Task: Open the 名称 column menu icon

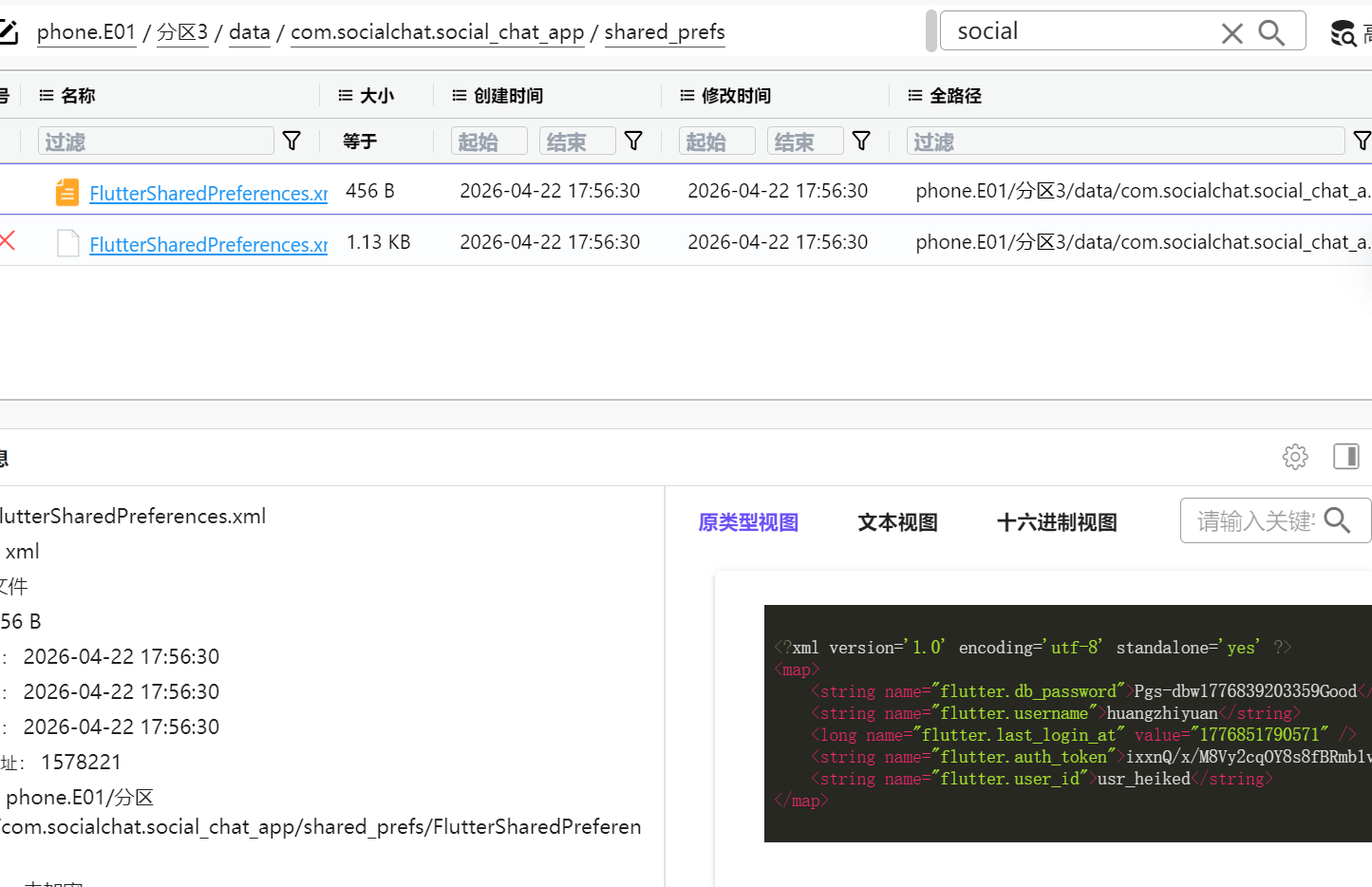Action: (46, 95)
